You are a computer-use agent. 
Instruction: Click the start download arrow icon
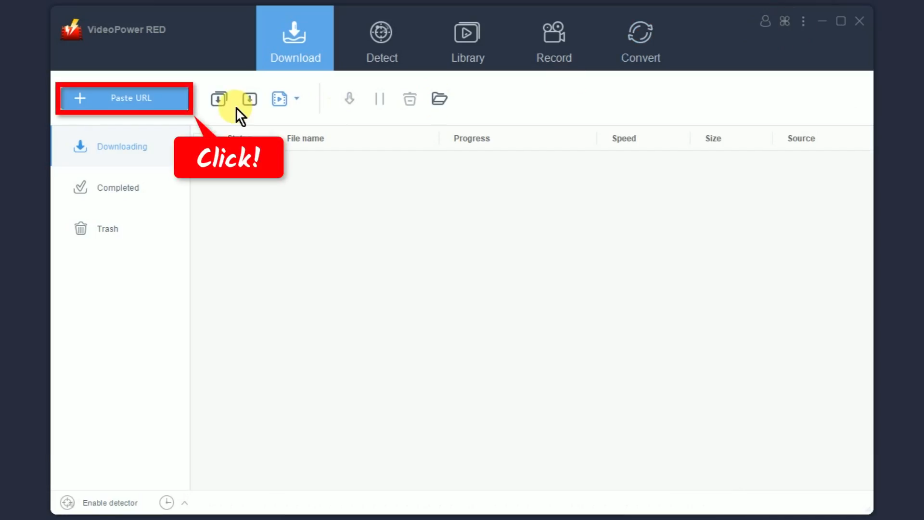349,99
